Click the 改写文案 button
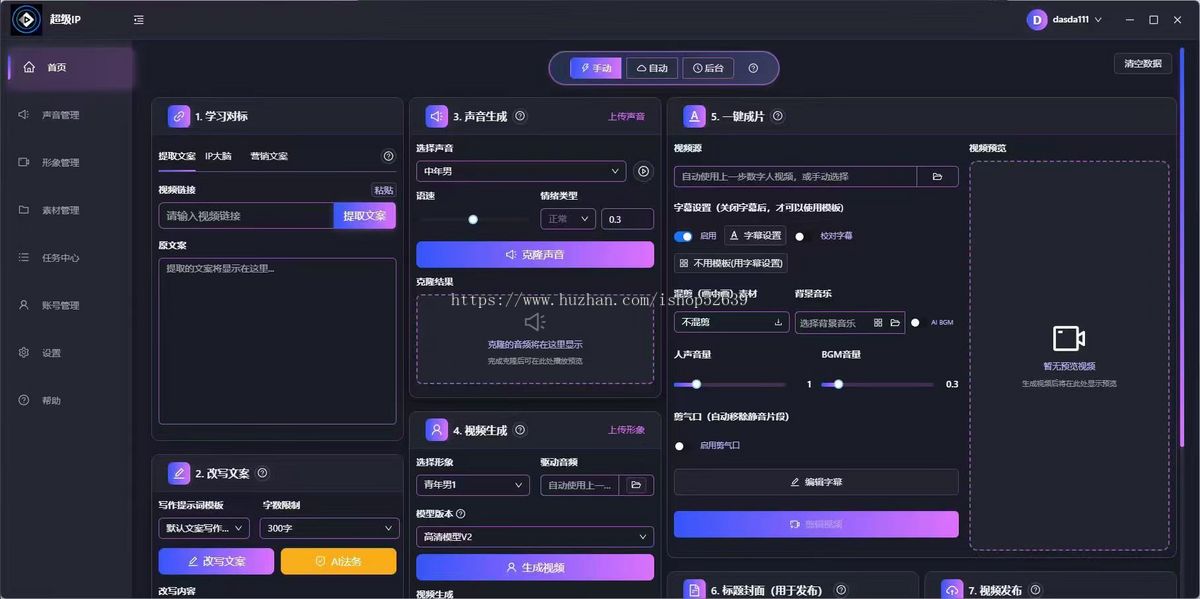The image size is (1200, 599). [x=216, y=561]
